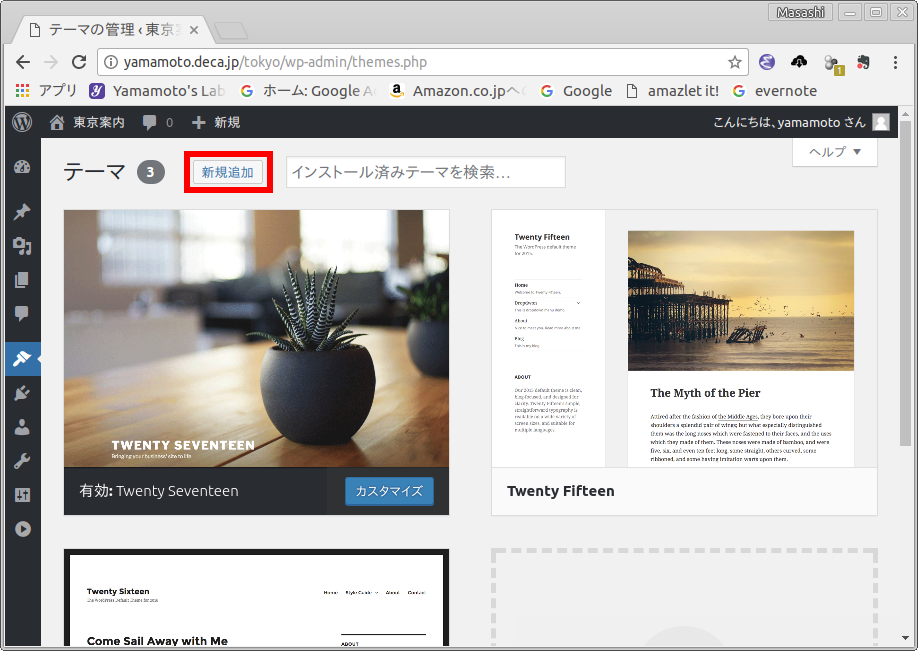Bookmark this page with the star icon
Screen dimensions: 918x651
(735, 62)
